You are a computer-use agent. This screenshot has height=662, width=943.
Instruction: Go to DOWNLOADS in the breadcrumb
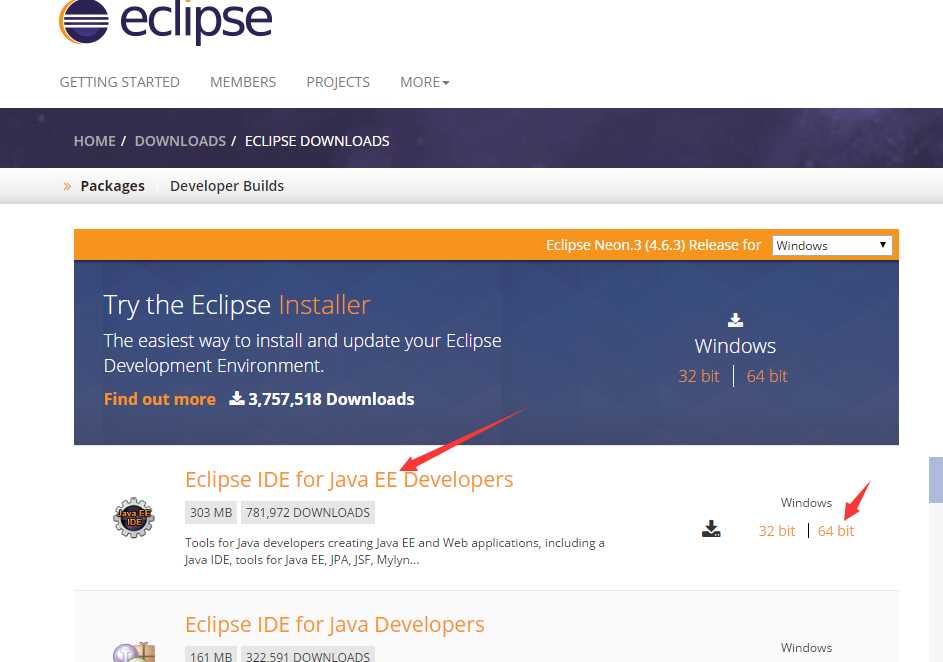click(180, 141)
